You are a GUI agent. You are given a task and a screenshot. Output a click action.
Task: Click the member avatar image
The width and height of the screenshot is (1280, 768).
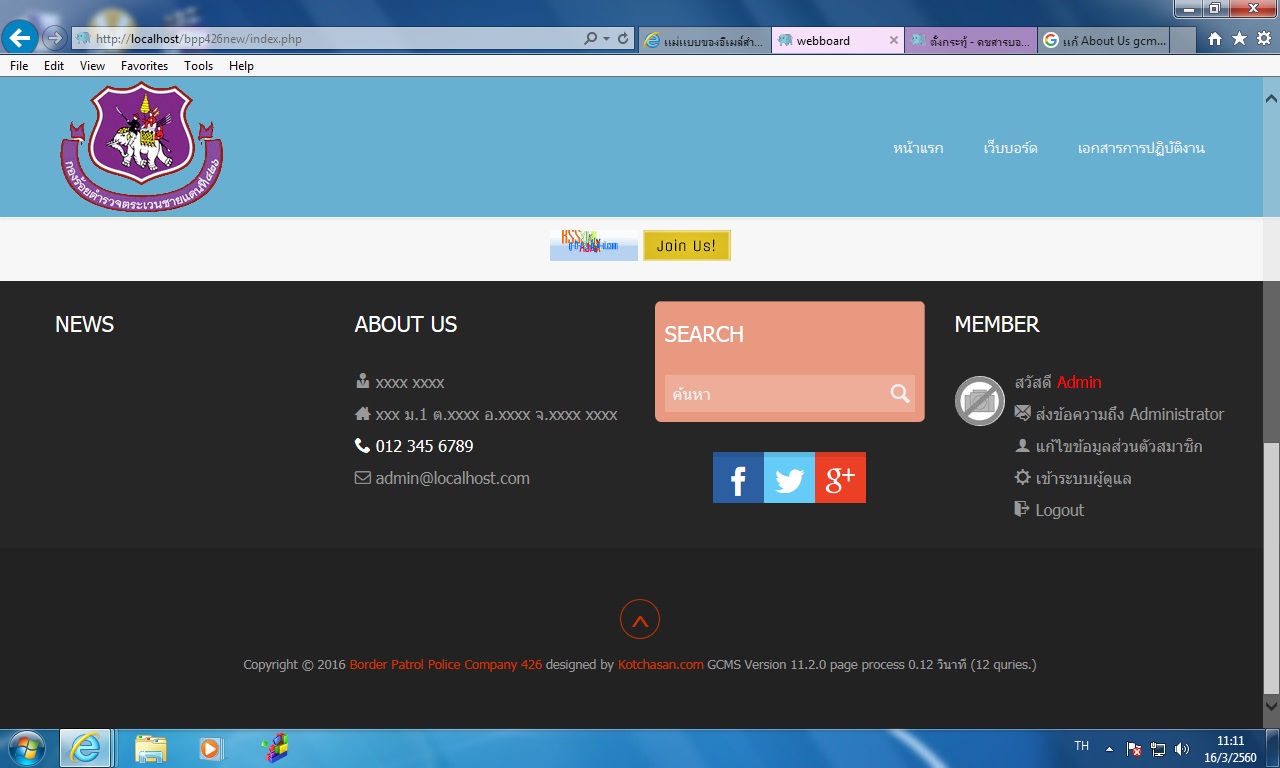(x=979, y=401)
